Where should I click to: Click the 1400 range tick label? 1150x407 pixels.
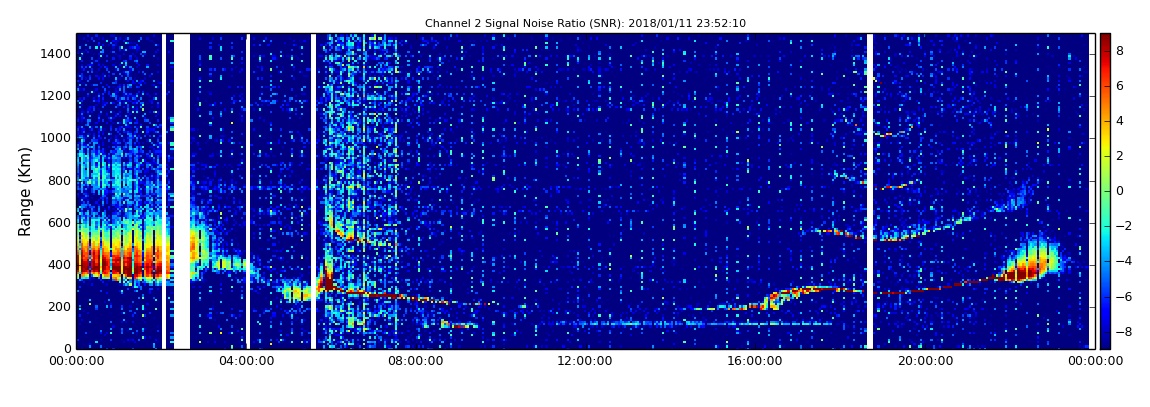pos(54,54)
